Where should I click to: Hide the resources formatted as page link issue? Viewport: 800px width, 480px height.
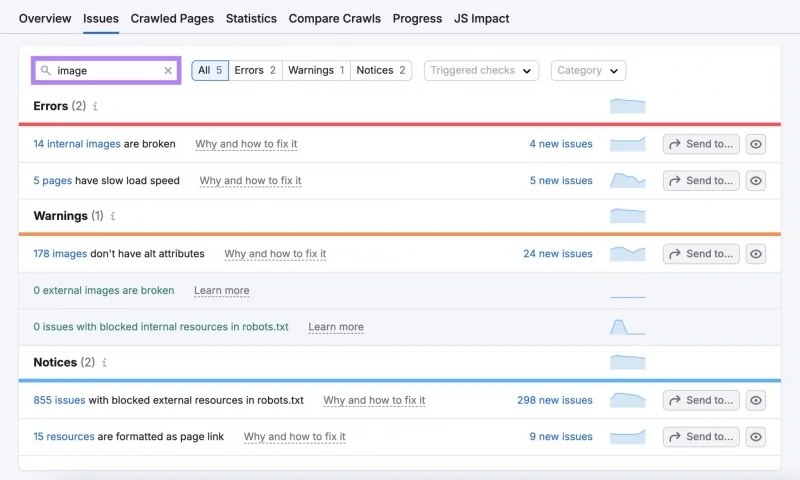[x=756, y=437]
